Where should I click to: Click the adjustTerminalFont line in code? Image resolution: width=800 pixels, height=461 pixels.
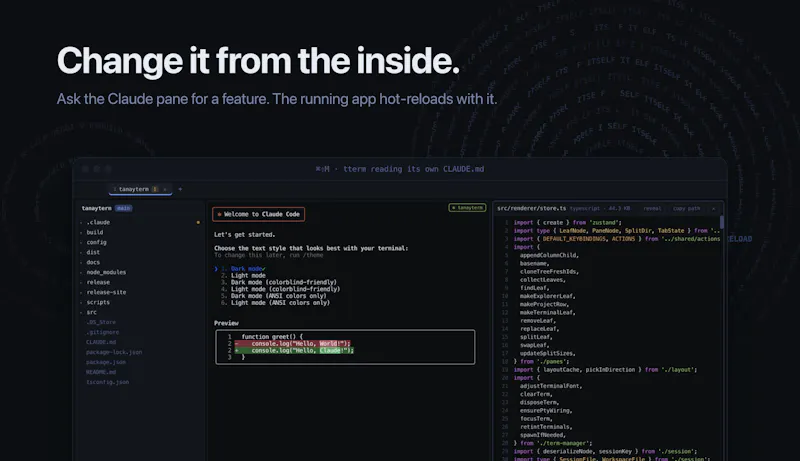pos(551,386)
